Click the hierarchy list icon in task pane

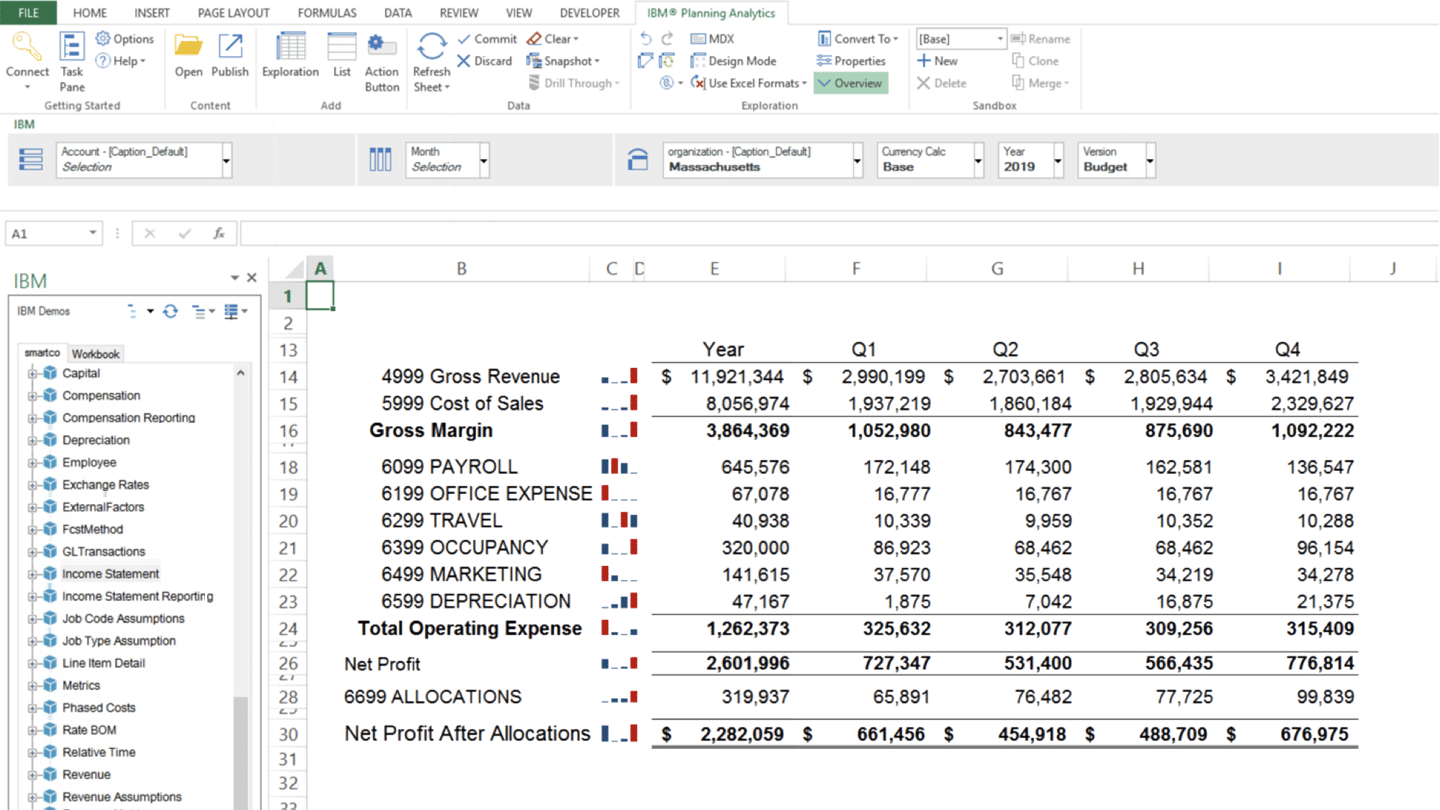(x=198, y=311)
